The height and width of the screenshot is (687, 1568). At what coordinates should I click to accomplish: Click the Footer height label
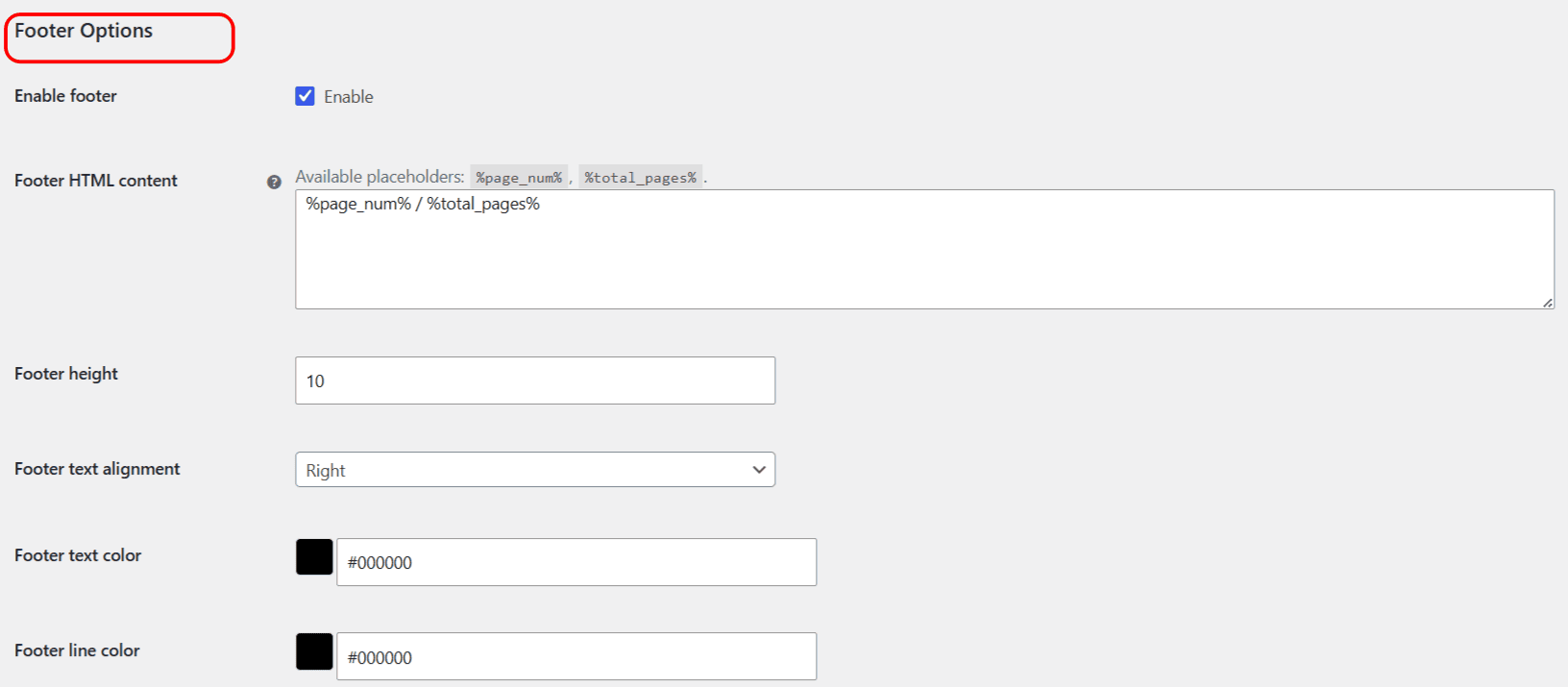pyautogui.click(x=66, y=374)
